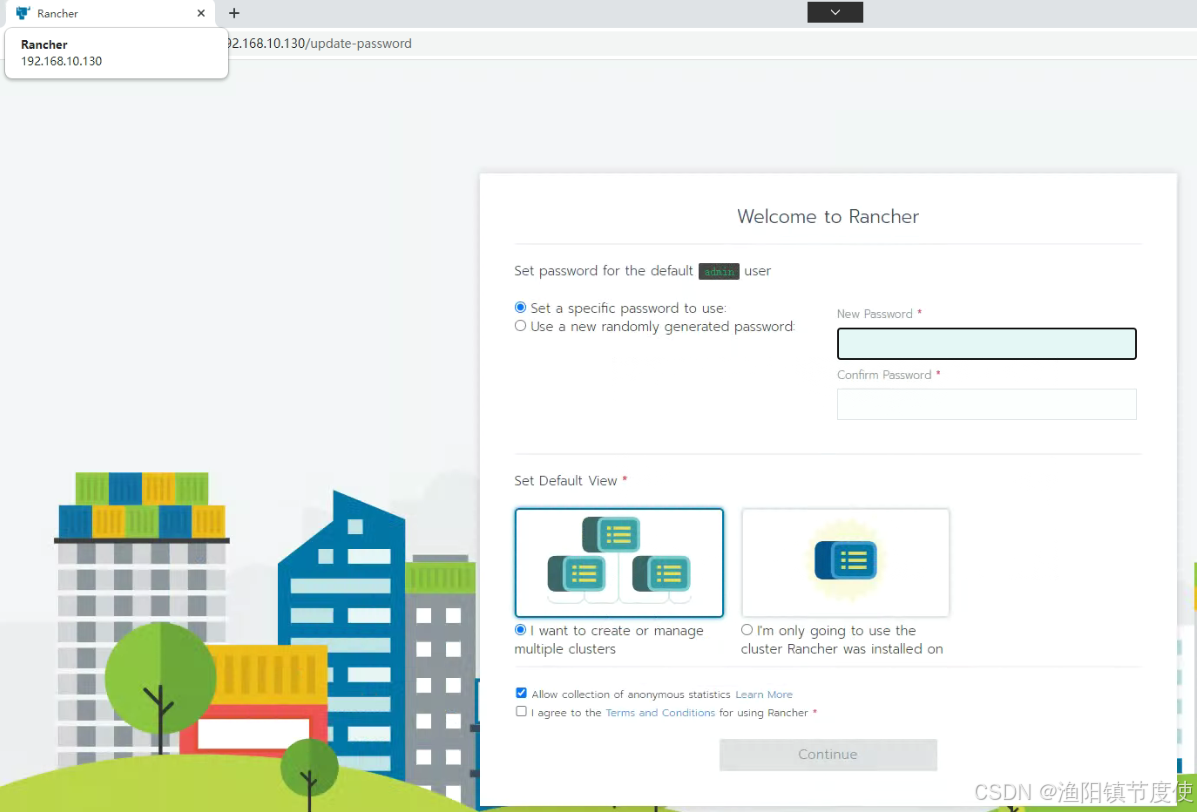Select "I'm only going to use the cluster" radio
1198x812 pixels.
tap(746, 629)
